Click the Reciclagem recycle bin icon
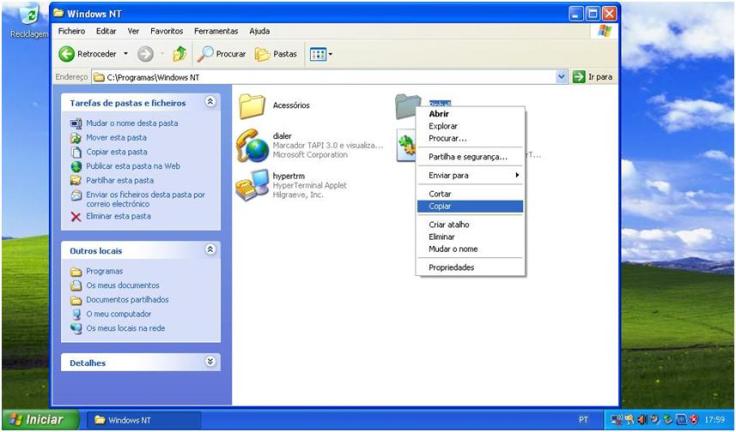 coord(30,16)
